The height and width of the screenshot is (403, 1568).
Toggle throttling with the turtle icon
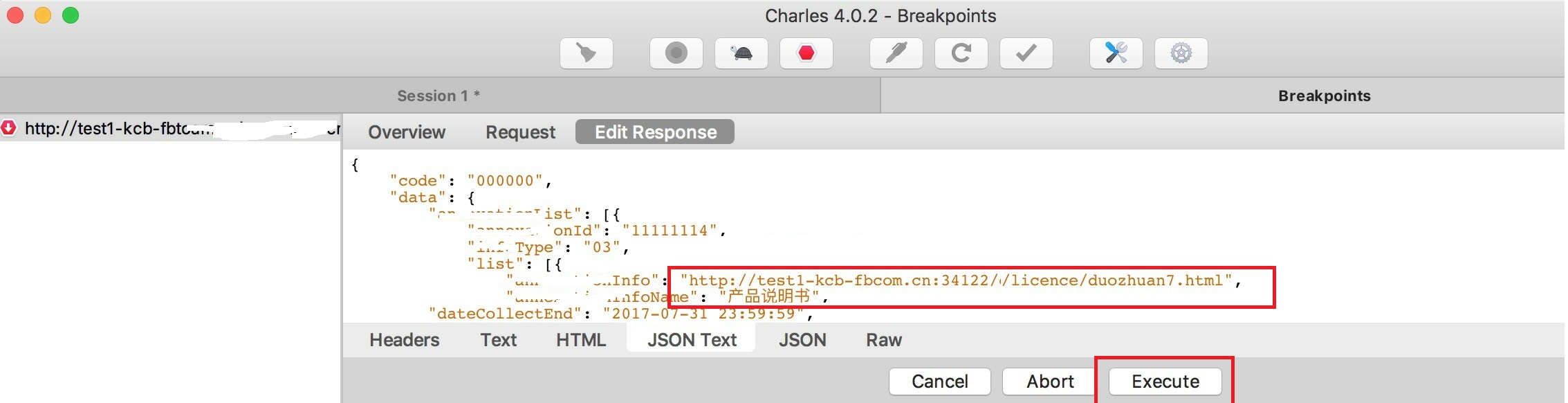coord(741,53)
